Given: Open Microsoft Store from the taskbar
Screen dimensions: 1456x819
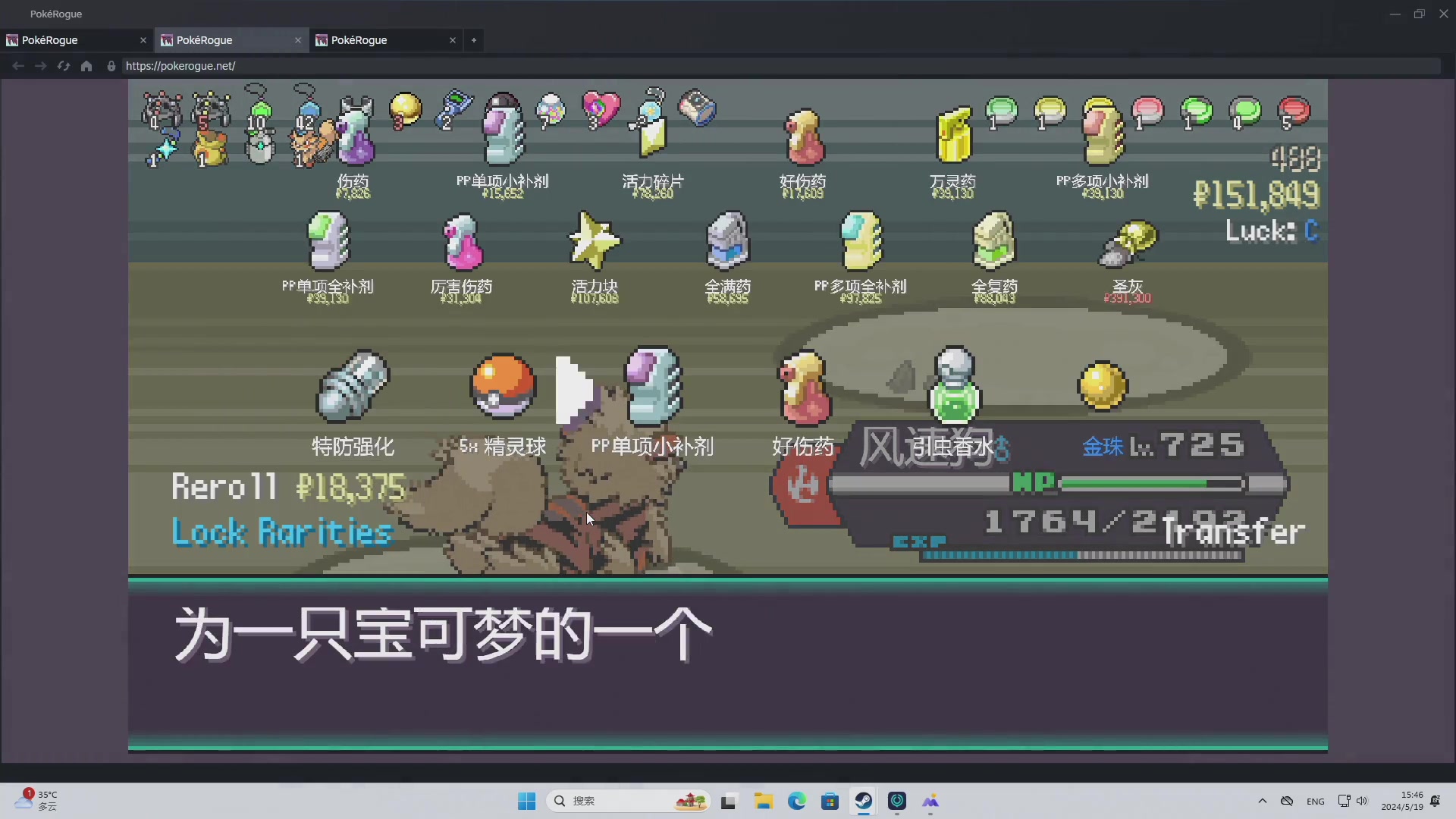Looking at the screenshot, I should click(830, 801).
